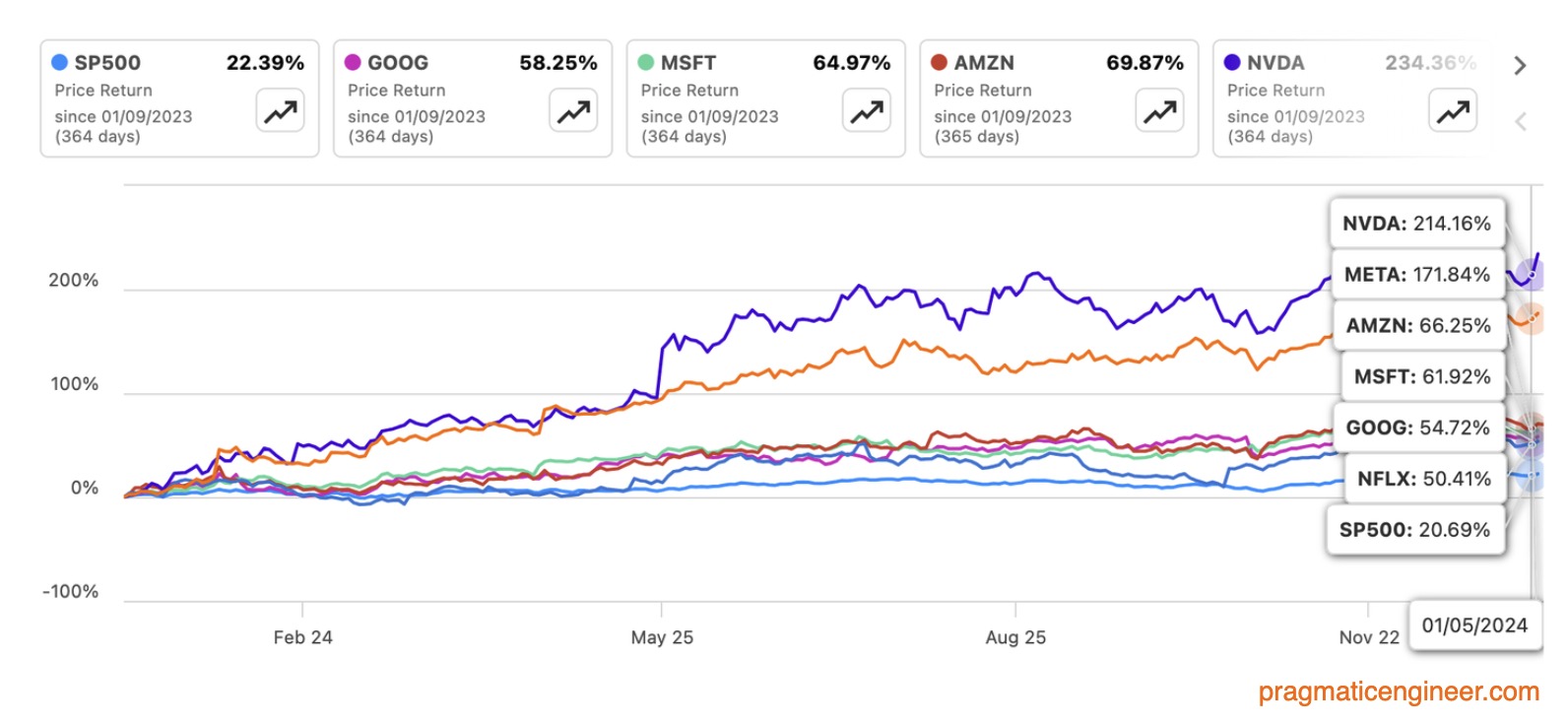Click the sparkline icon on the SP500 card
This screenshot has height=725, width=1568.
pyautogui.click(x=280, y=111)
